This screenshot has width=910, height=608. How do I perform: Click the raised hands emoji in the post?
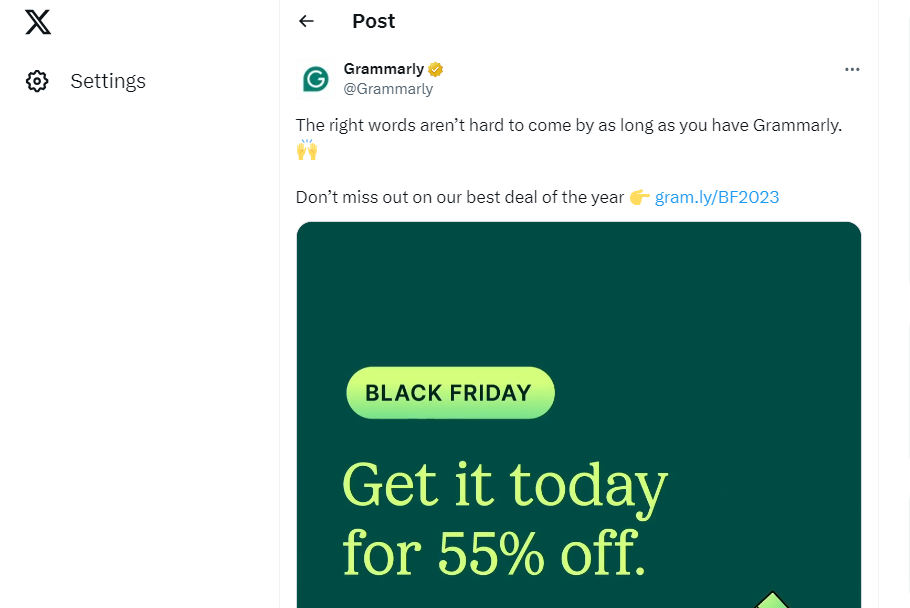(307, 150)
